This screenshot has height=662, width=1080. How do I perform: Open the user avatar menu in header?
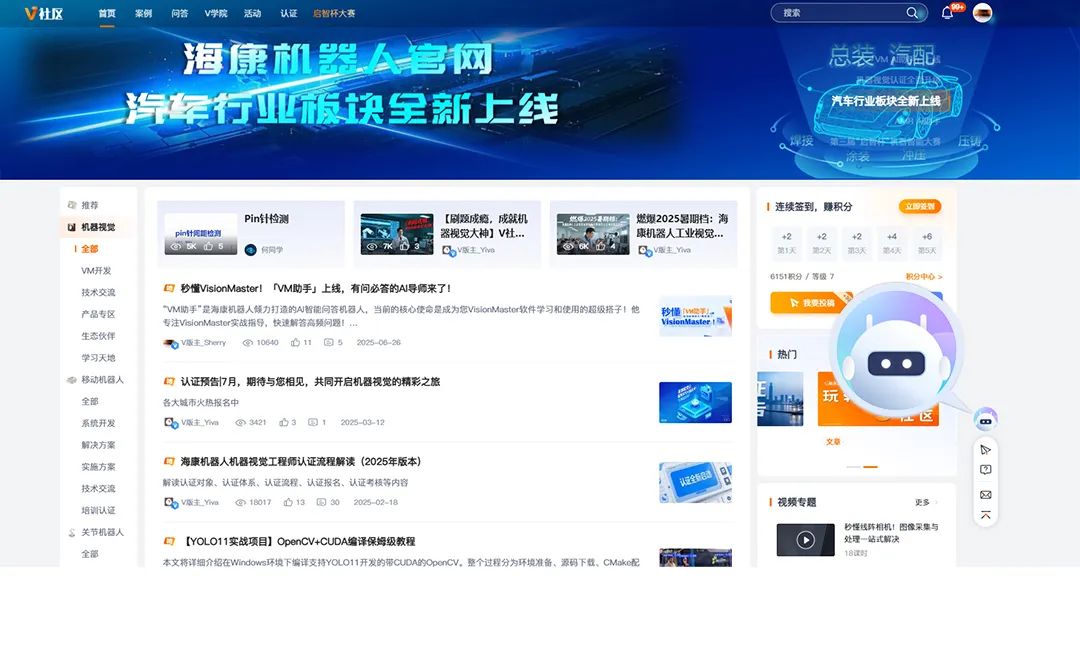(982, 13)
